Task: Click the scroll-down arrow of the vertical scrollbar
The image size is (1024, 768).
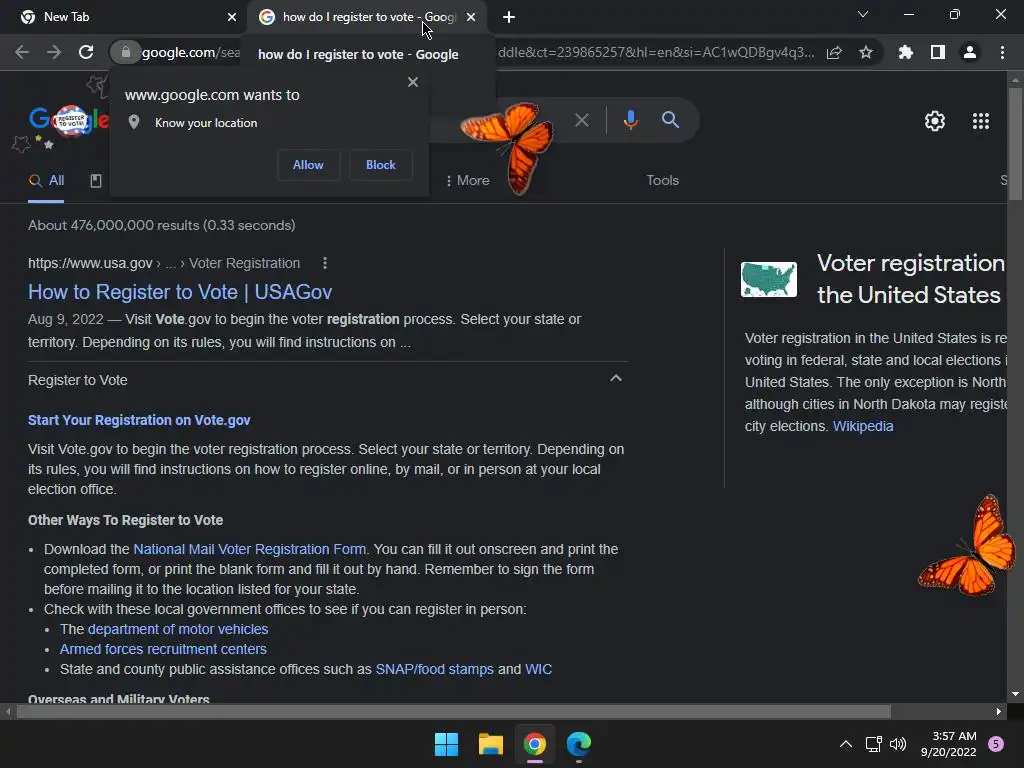Action: coord(1015,694)
